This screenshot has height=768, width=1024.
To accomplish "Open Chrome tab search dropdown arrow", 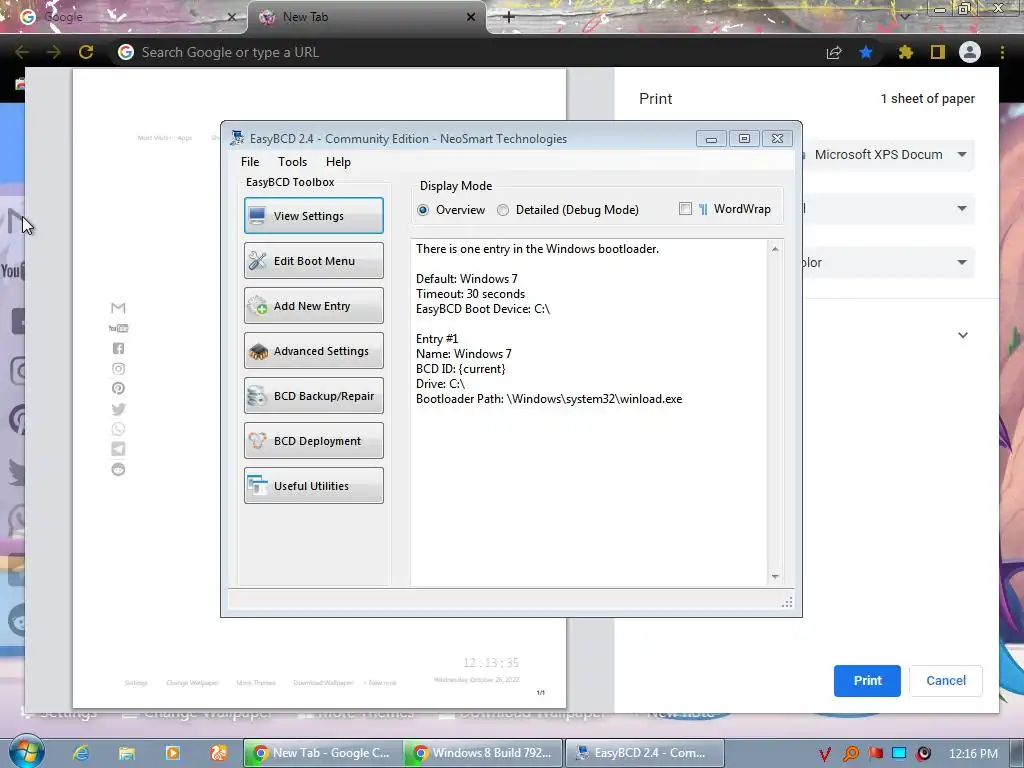I will 905,16.
